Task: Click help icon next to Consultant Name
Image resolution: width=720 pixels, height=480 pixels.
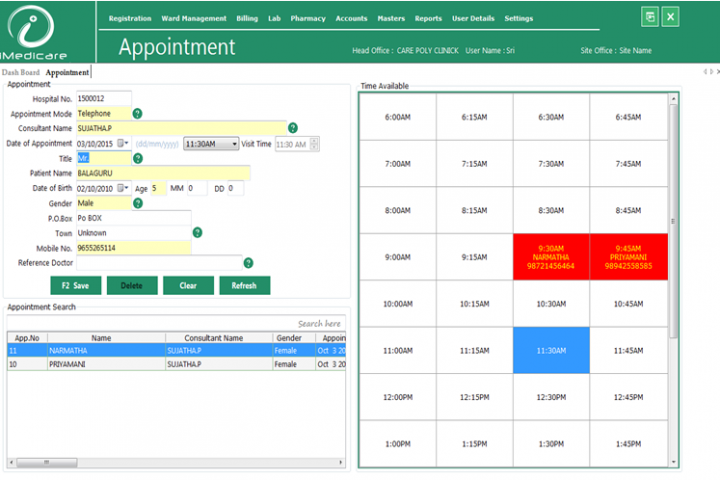Action: pos(293,128)
